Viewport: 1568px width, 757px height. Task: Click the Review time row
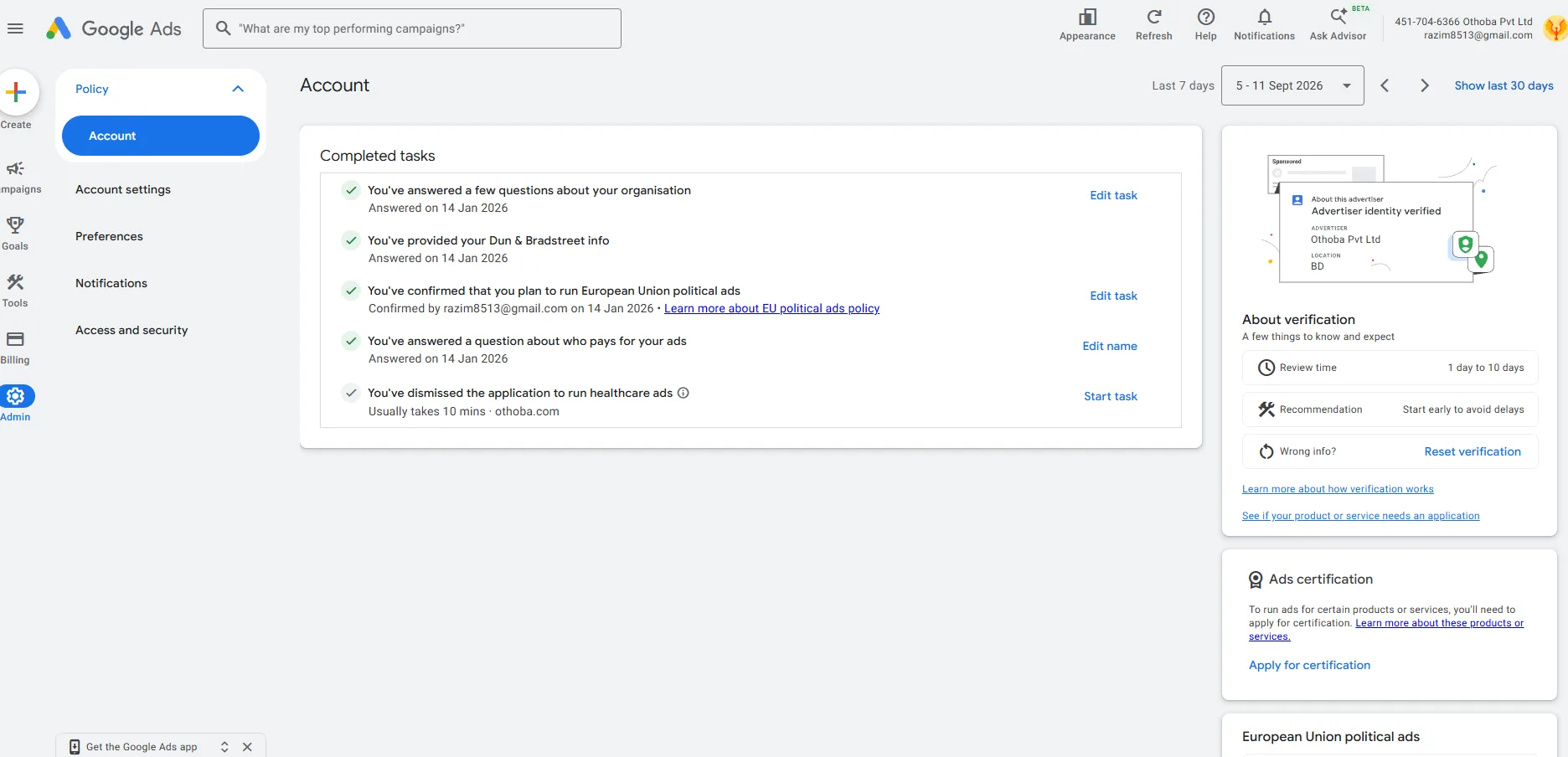pos(1390,368)
